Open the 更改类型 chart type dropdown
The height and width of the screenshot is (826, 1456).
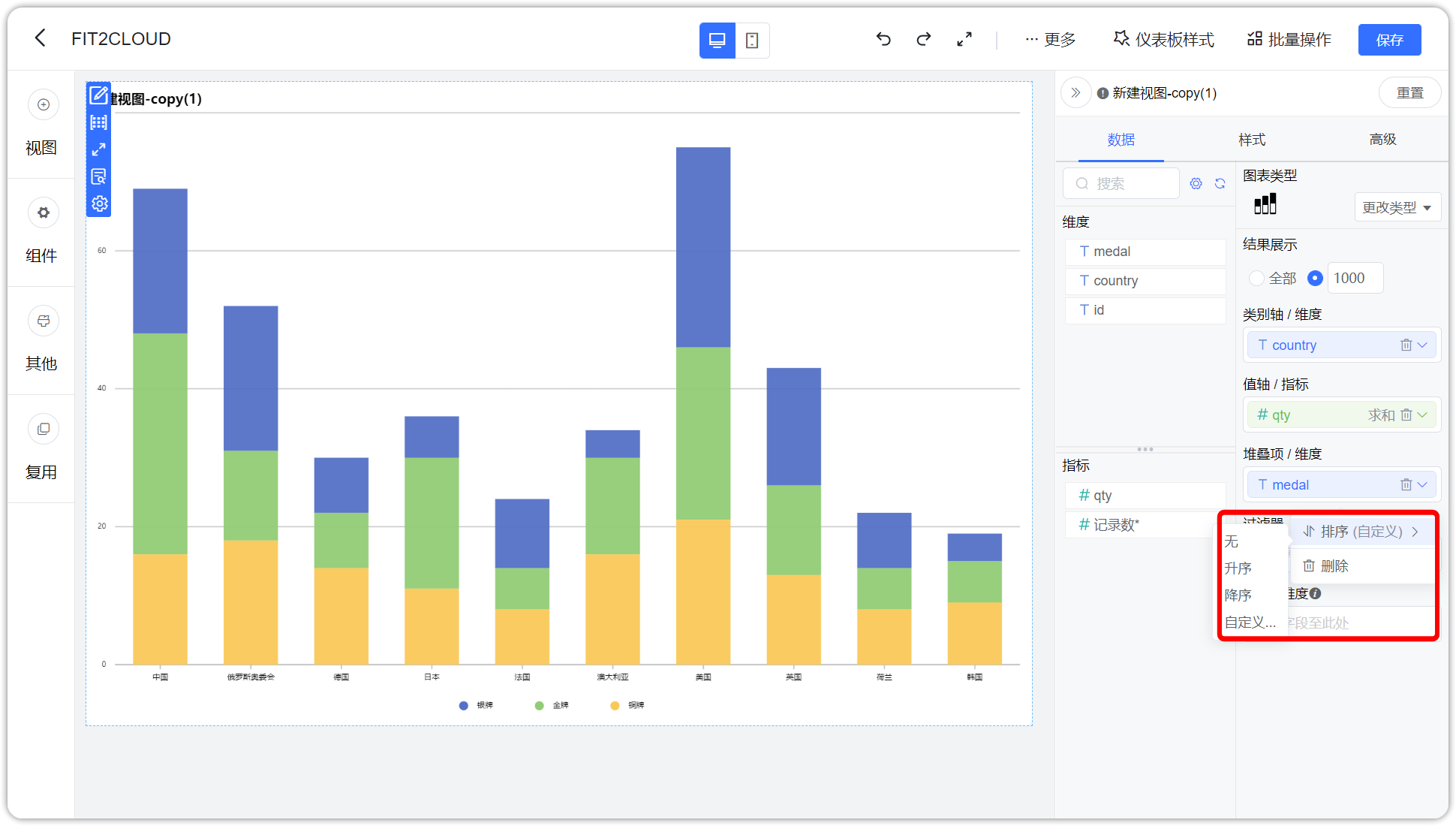1397,207
